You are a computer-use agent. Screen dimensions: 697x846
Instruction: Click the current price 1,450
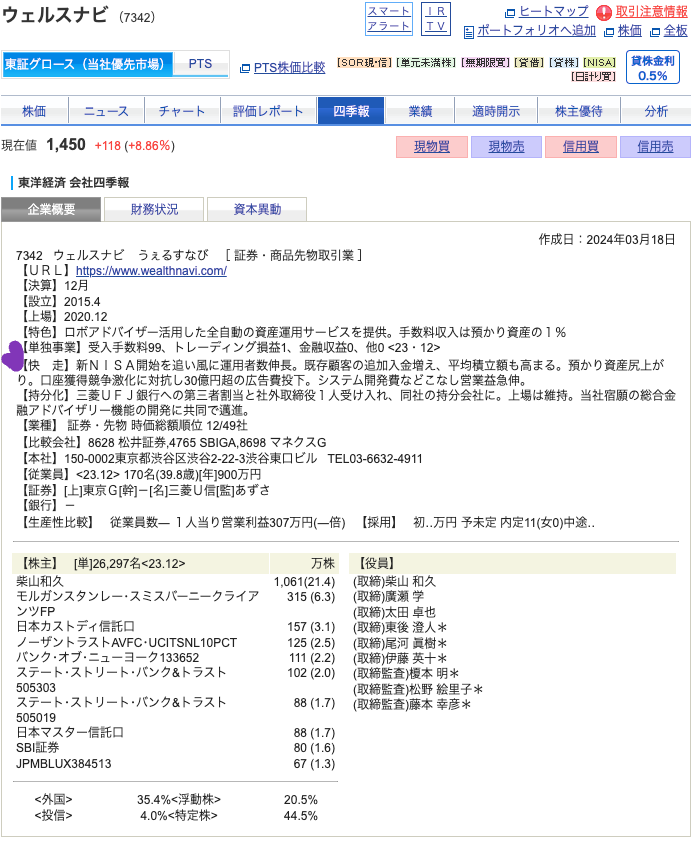click(66, 145)
